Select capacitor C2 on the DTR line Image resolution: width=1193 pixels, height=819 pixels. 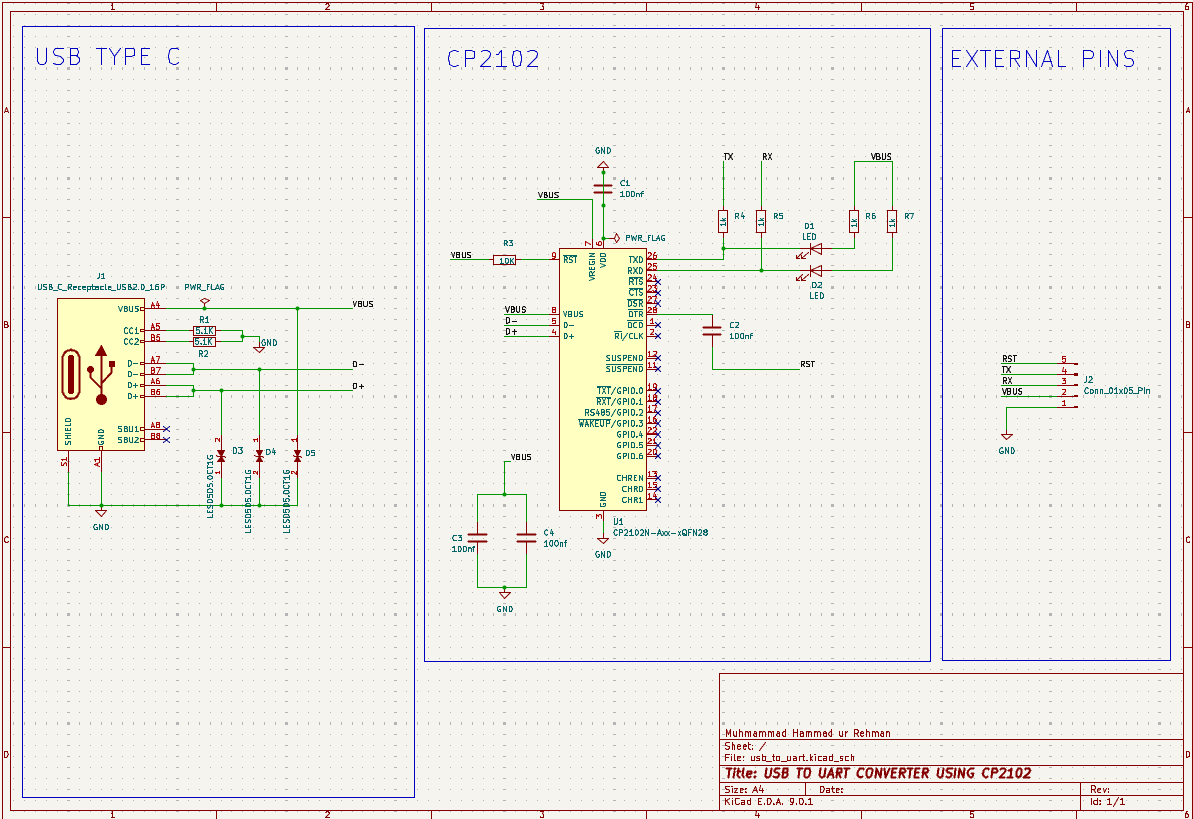point(712,330)
